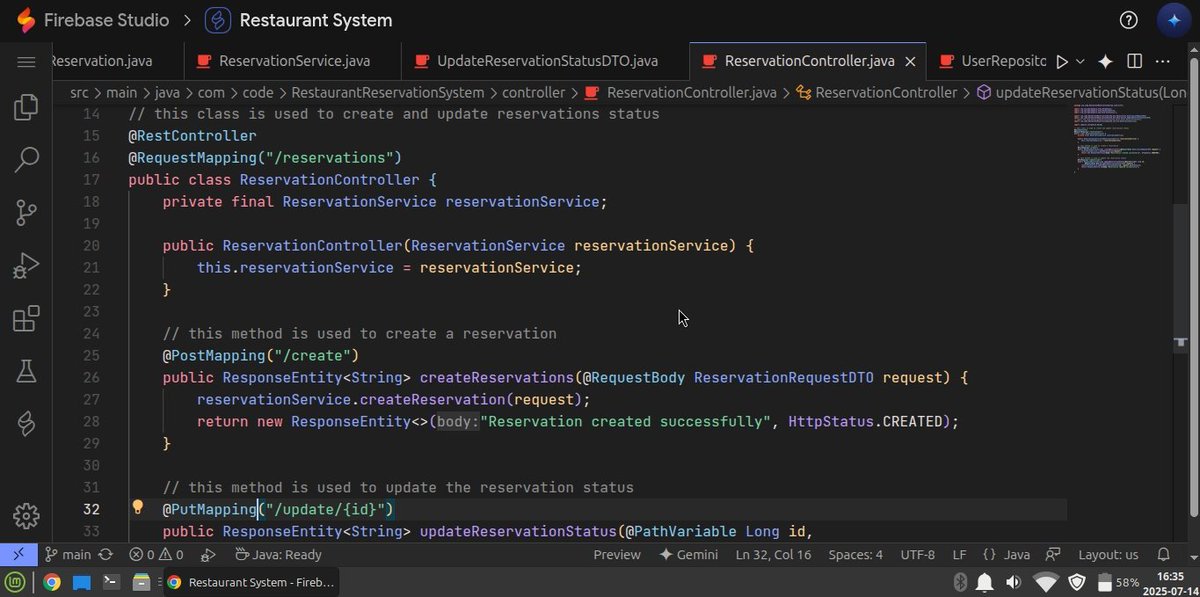The width and height of the screenshot is (1200, 597).
Task: Split the editor to the right
Action: 1134,61
